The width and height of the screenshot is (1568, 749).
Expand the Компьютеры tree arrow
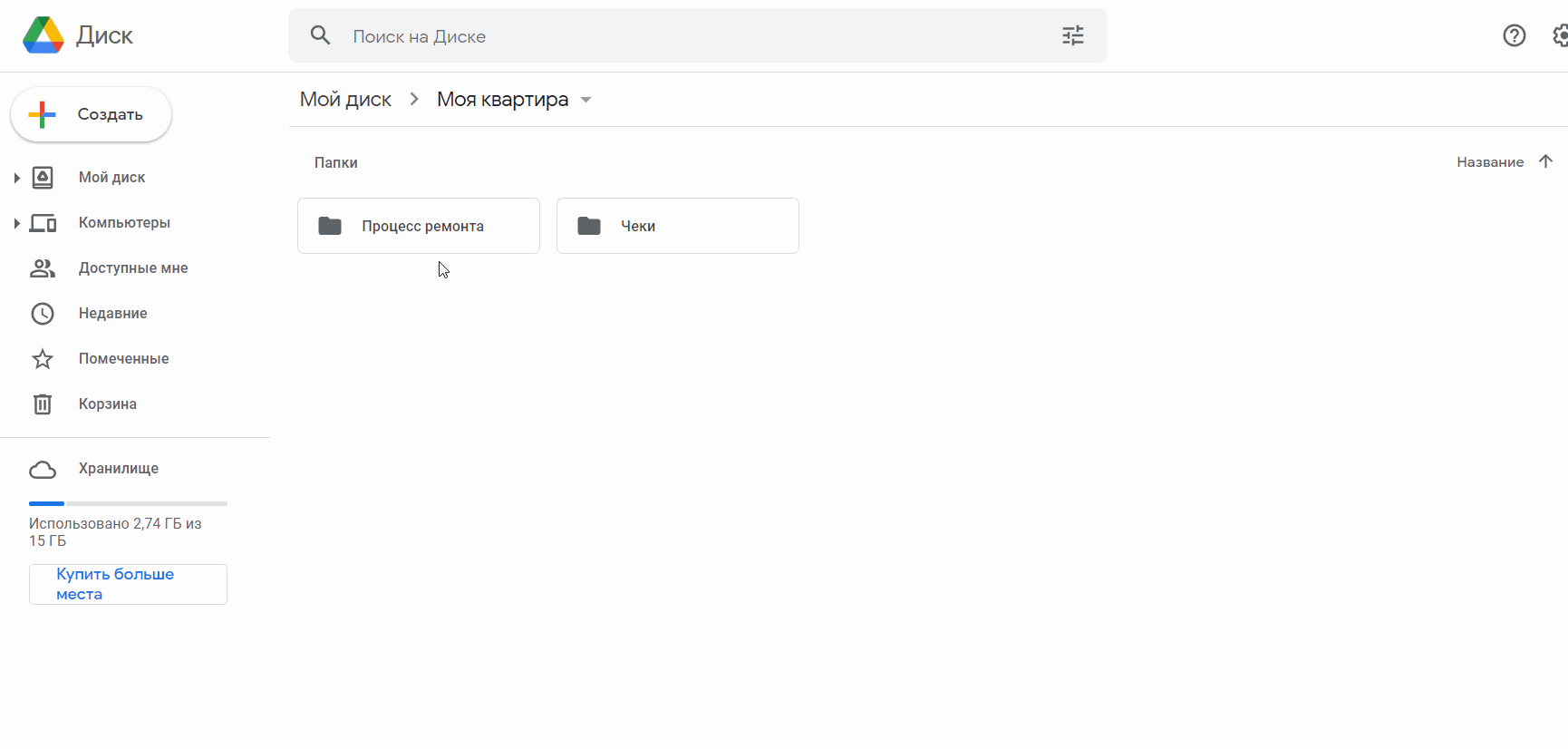tap(16, 223)
